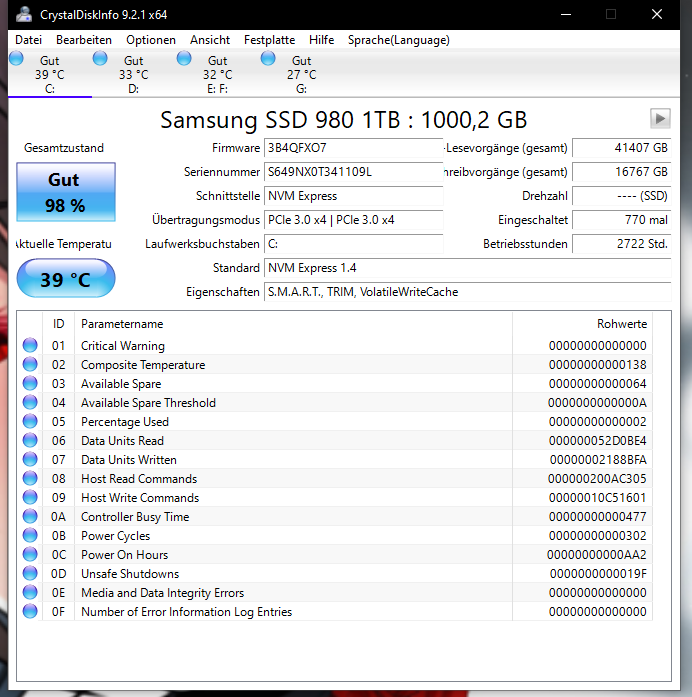The image size is (692, 697).
Task: Click the Schnittstelle field NVM Express
Action: [x=354, y=196]
